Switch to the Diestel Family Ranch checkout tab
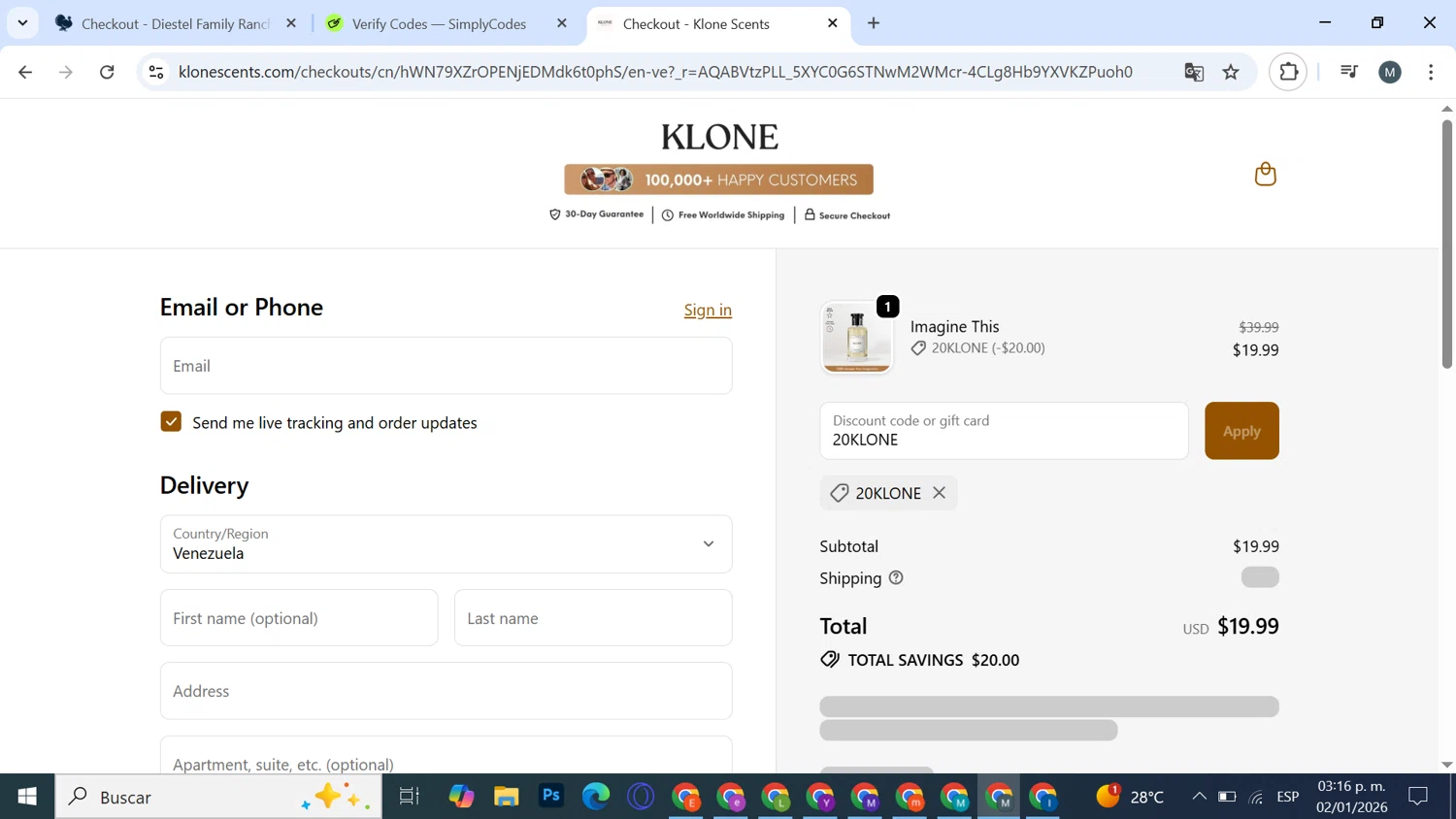The width and height of the screenshot is (1456, 819). (175, 23)
